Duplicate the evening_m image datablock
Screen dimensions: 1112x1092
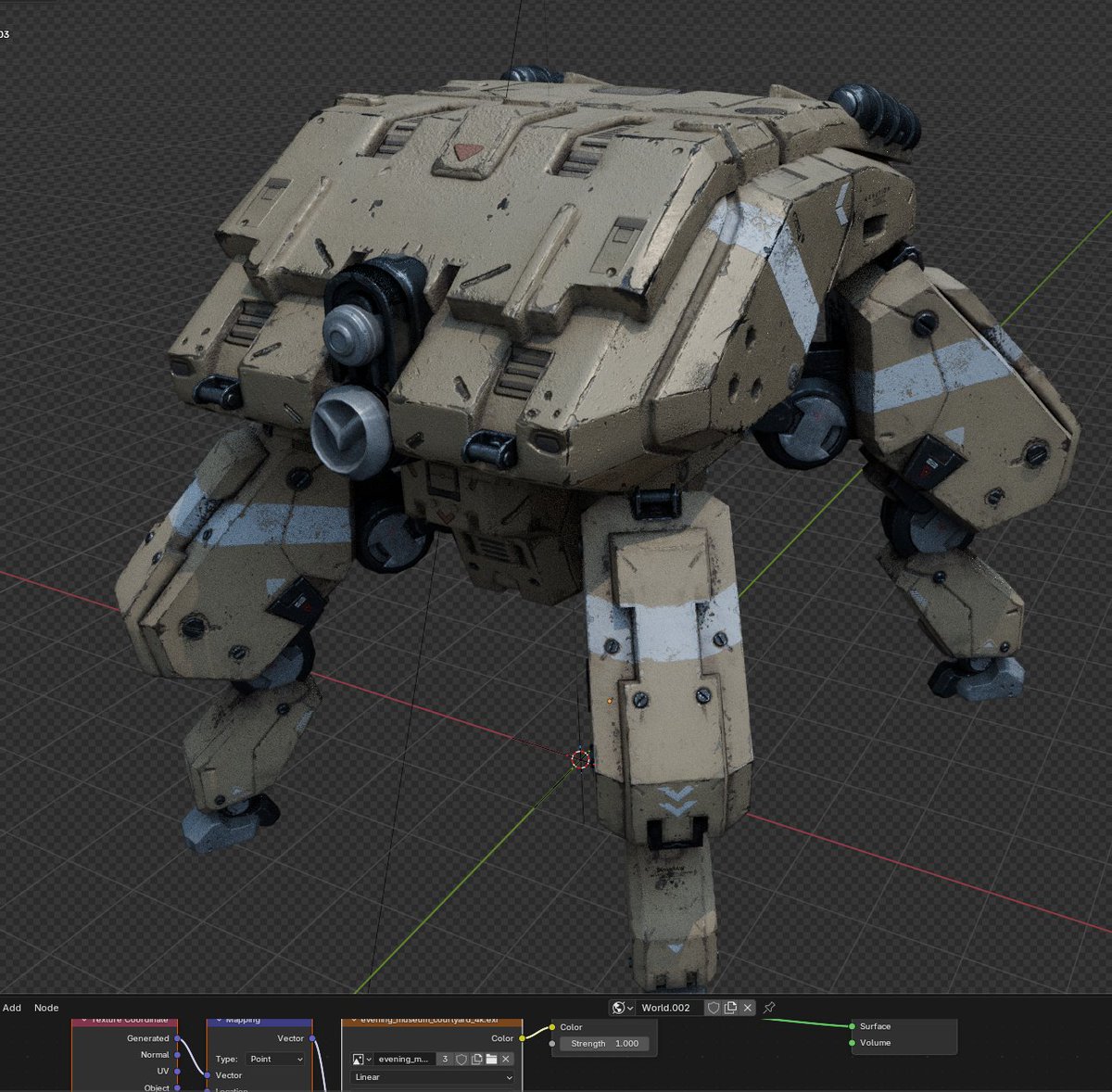pos(476,1059)
